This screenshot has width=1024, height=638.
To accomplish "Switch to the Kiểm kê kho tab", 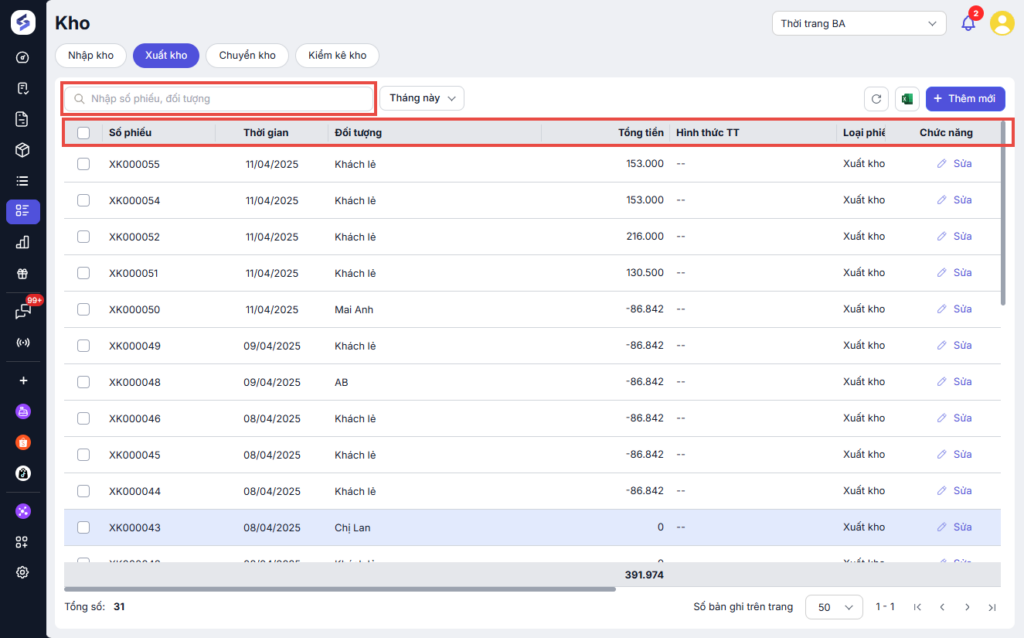I will 337,55.
